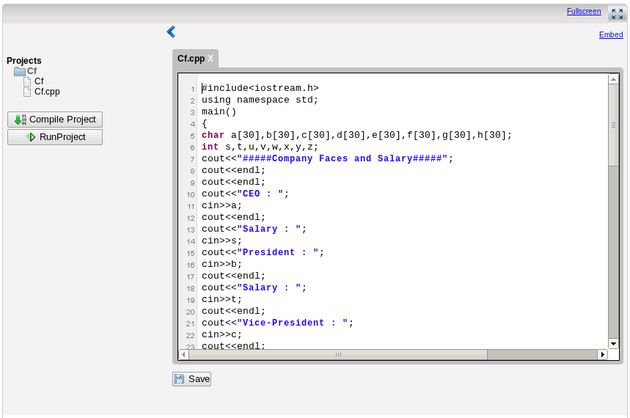Viewport: 630px width, 418px height.
Task: Click the Cf project folder icon
Action: point(19,72)
